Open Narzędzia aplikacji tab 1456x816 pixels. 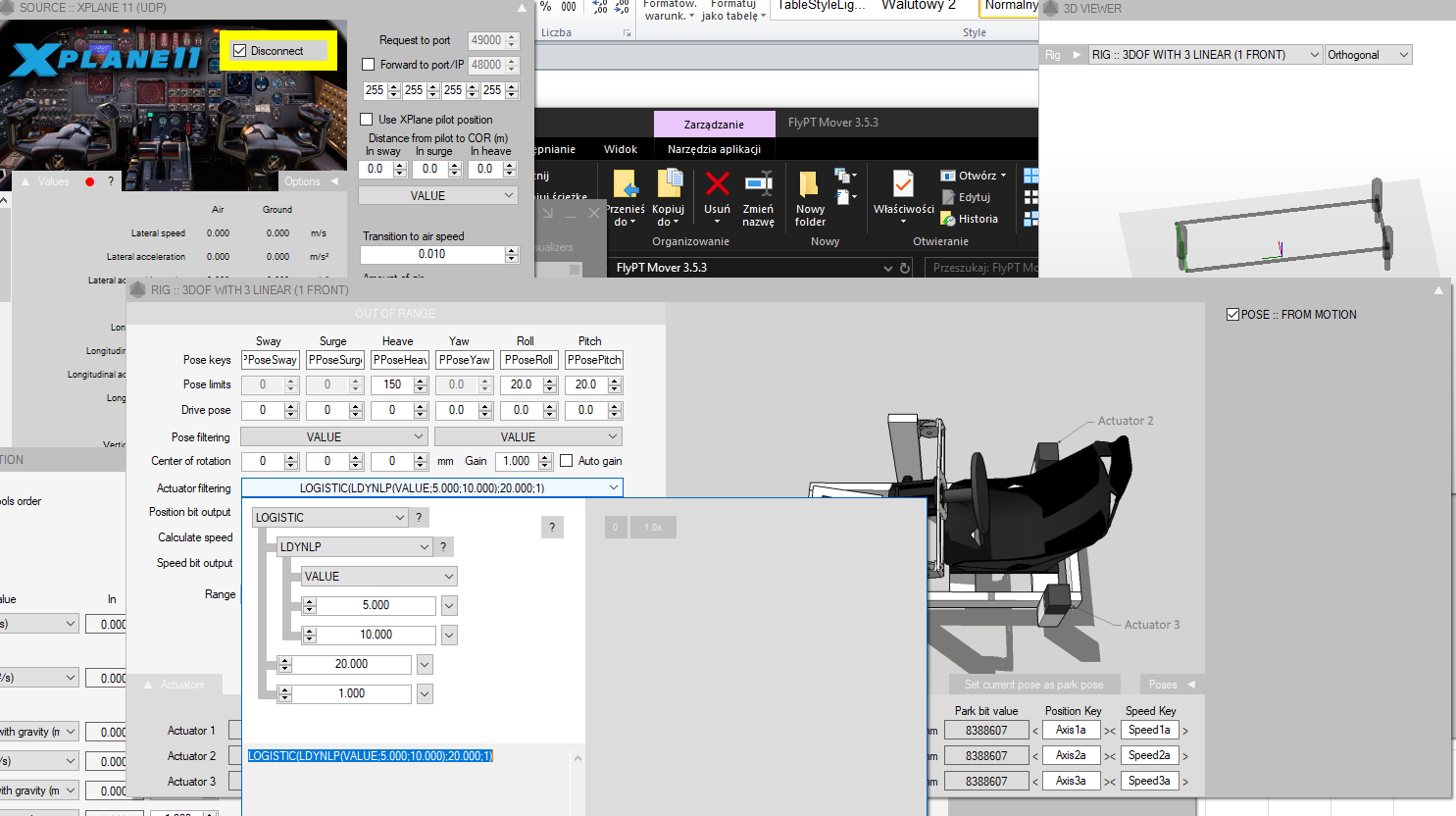(x=714, y=149)
